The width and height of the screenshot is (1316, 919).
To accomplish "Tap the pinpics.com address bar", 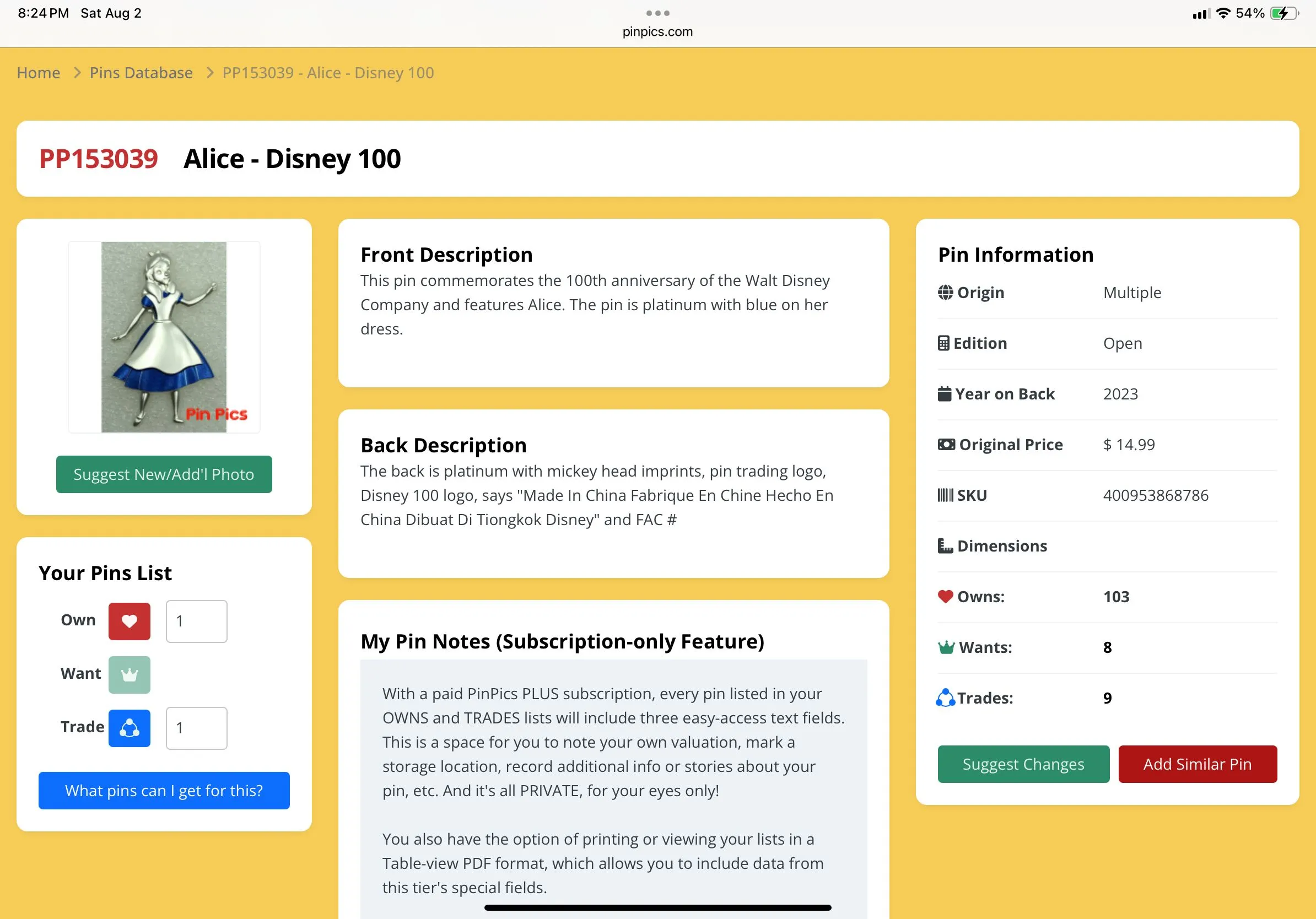I will pos(657,32).
